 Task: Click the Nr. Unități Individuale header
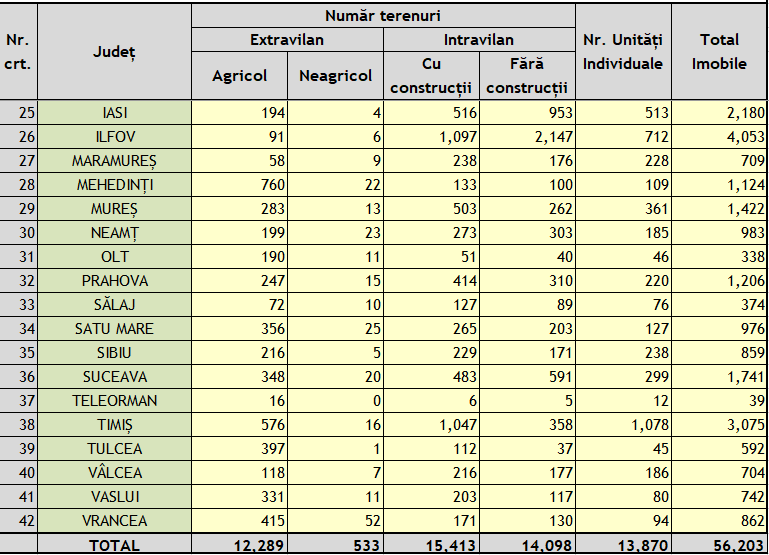click(622, 52)
